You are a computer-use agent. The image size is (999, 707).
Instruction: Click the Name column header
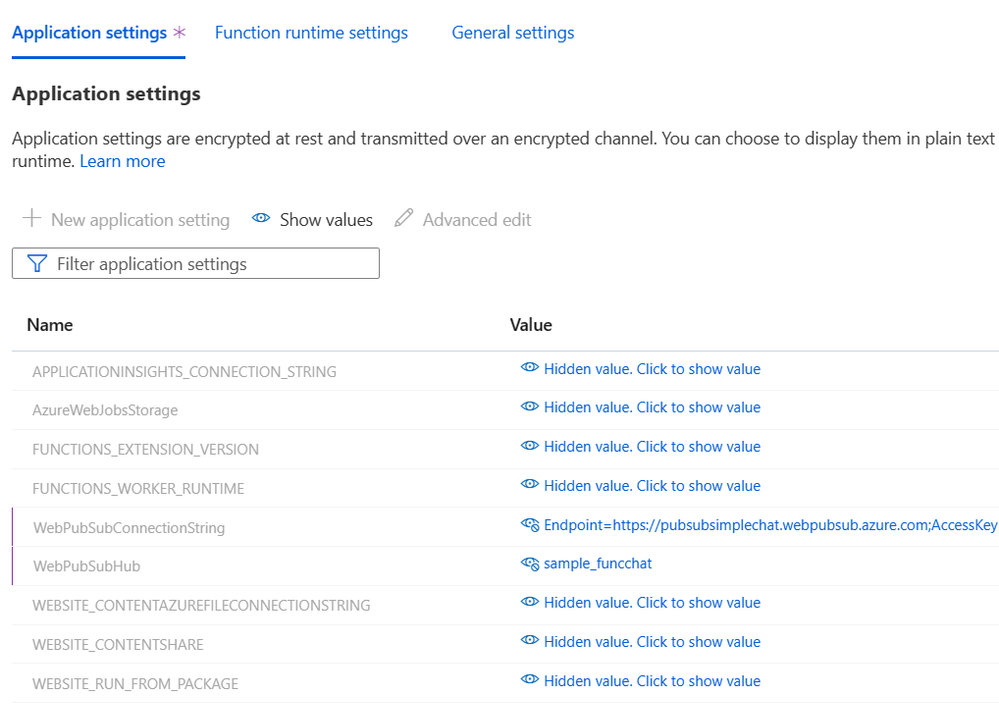pos(49,325)
